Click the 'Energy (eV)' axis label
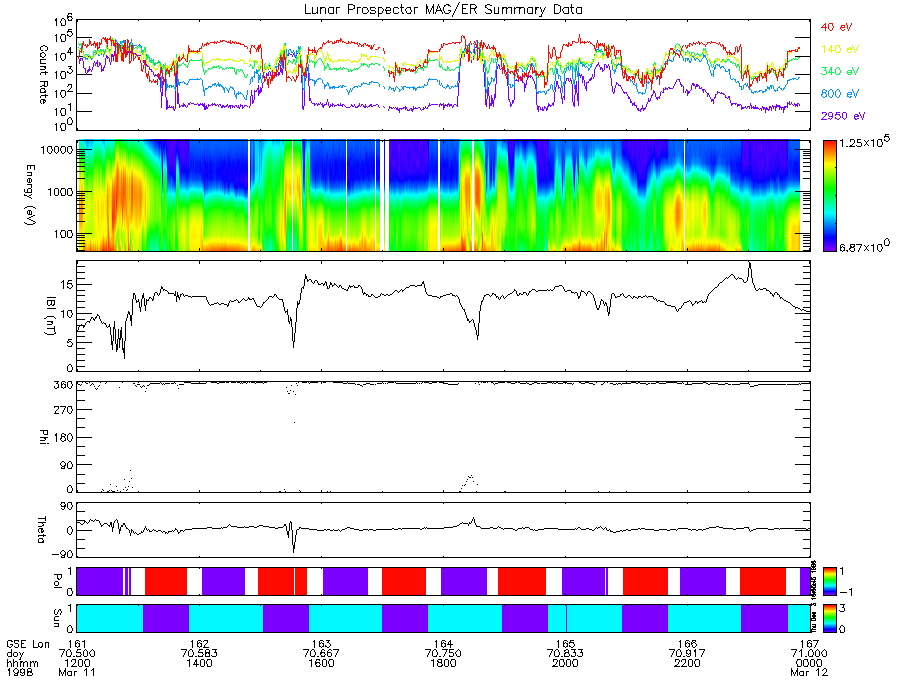This screenshot has width=900, height=700. [30, 195]
